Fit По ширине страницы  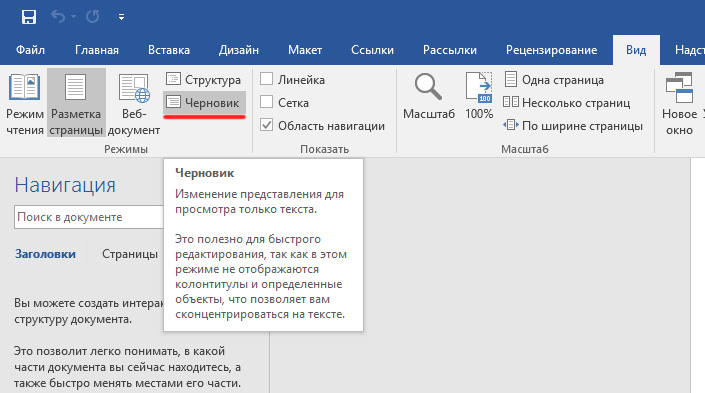coord(573,126)
